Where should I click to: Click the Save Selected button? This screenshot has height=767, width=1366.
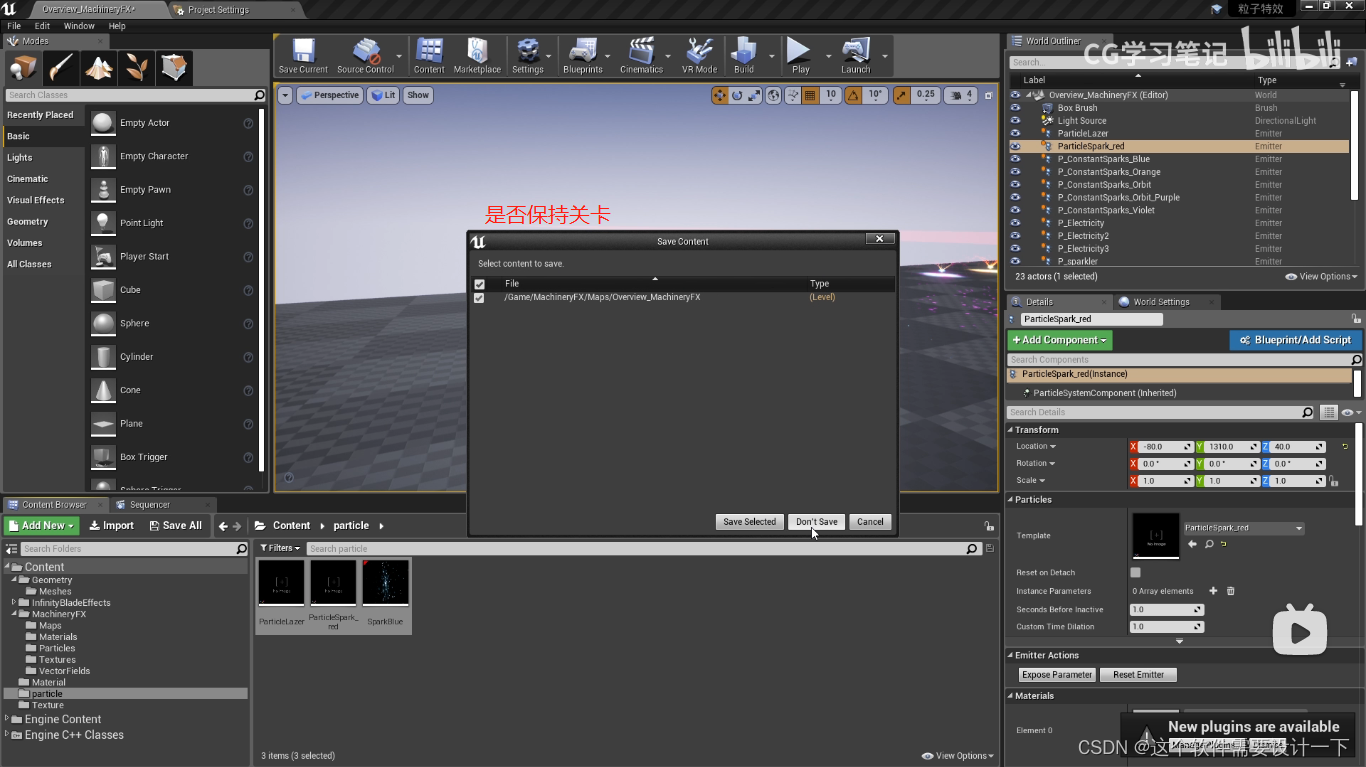pos(749,522)
